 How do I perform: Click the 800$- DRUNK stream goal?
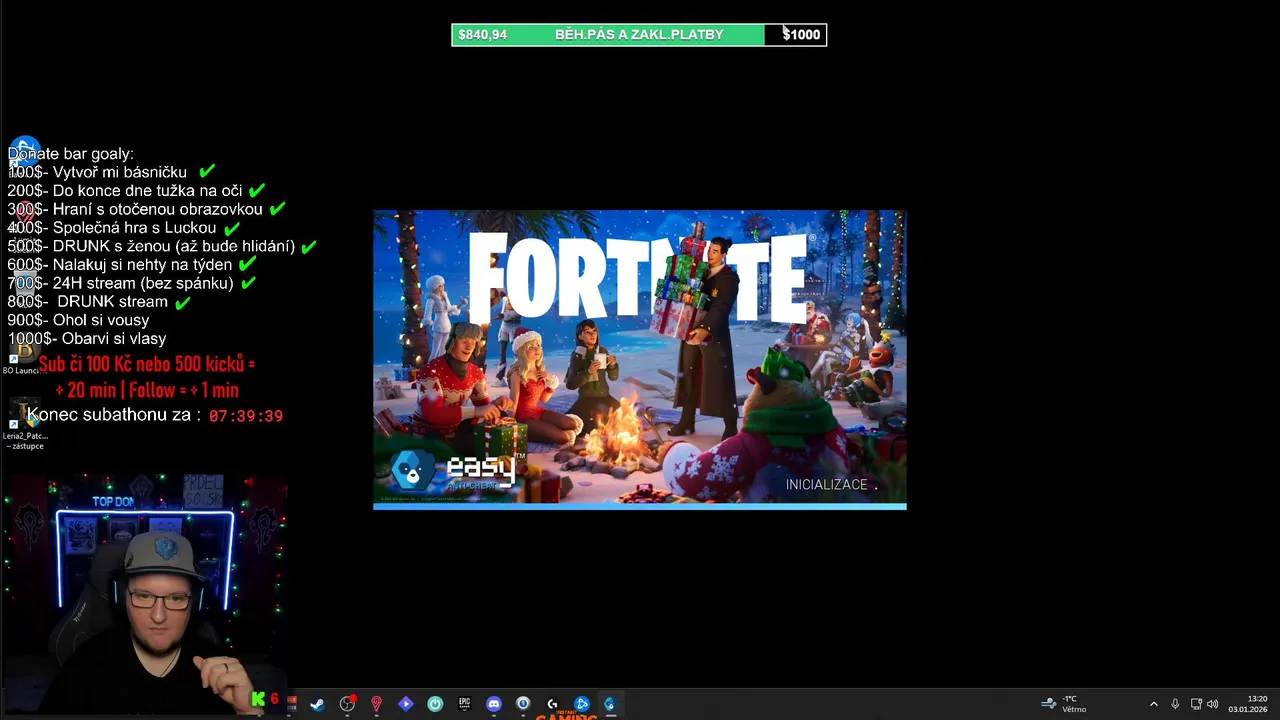88,302
